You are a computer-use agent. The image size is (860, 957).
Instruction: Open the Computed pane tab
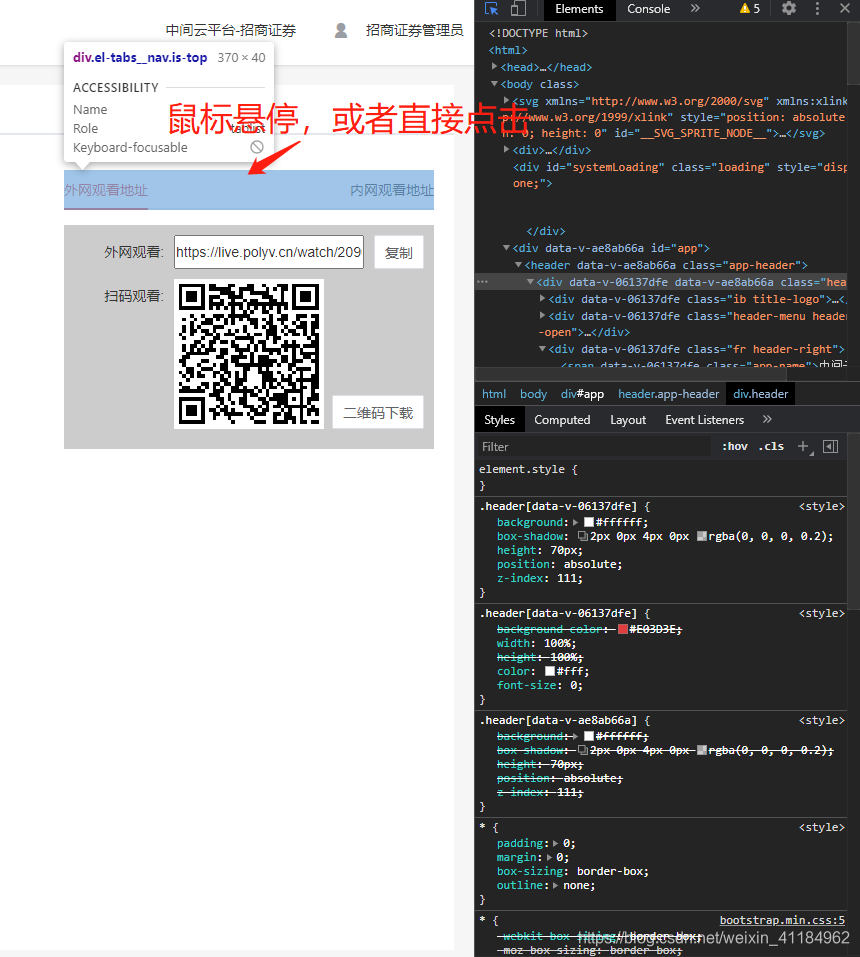coord(562,420)
